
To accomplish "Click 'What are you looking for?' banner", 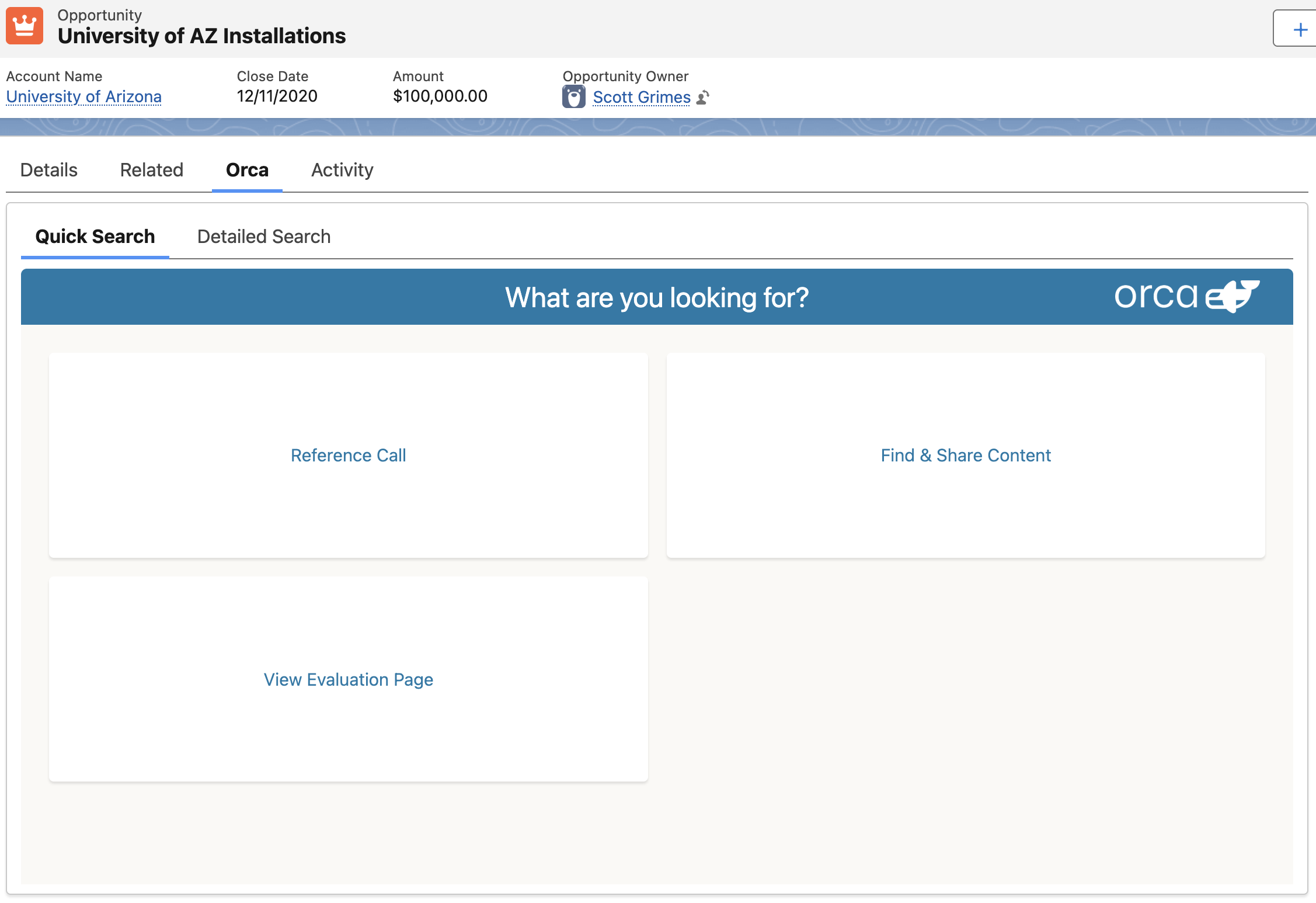I will tap(656, 297).
